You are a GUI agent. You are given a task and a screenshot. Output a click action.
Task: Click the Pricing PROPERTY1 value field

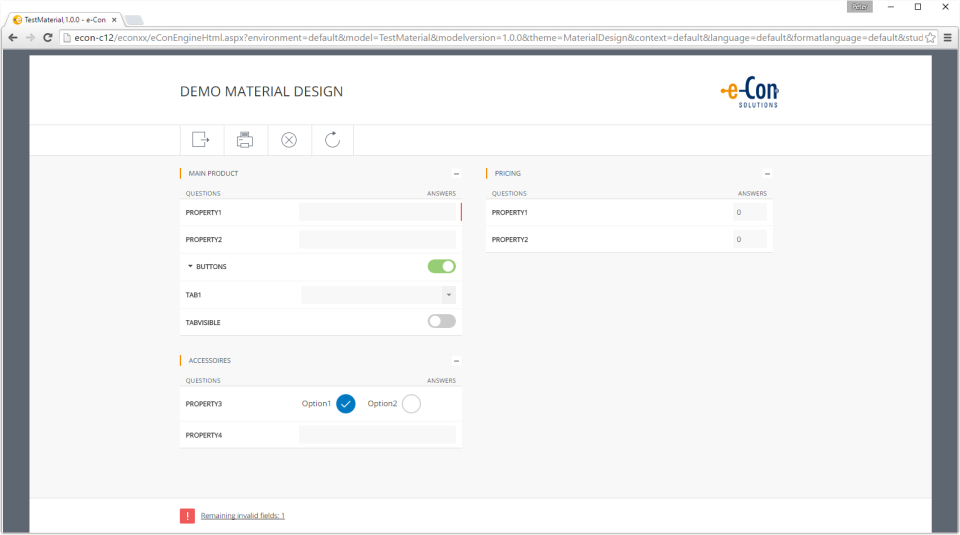coord(750,212)
